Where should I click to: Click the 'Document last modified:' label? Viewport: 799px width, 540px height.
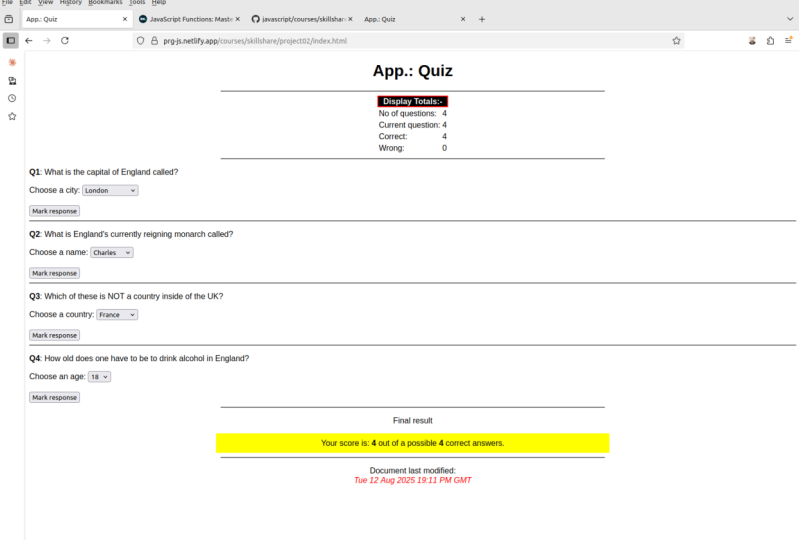[x=413, y=471]
